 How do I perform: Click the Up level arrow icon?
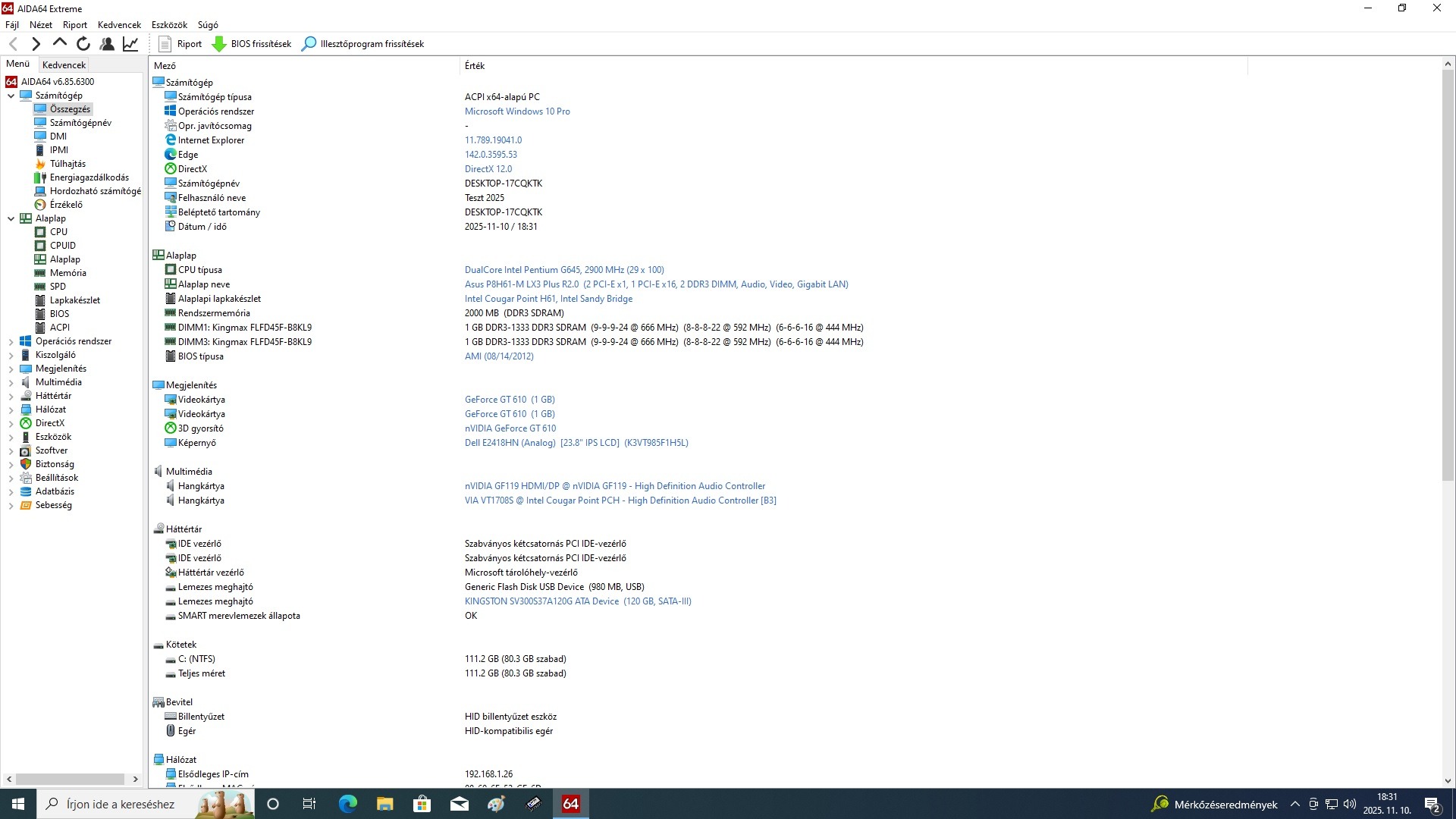tap(59, 43)
